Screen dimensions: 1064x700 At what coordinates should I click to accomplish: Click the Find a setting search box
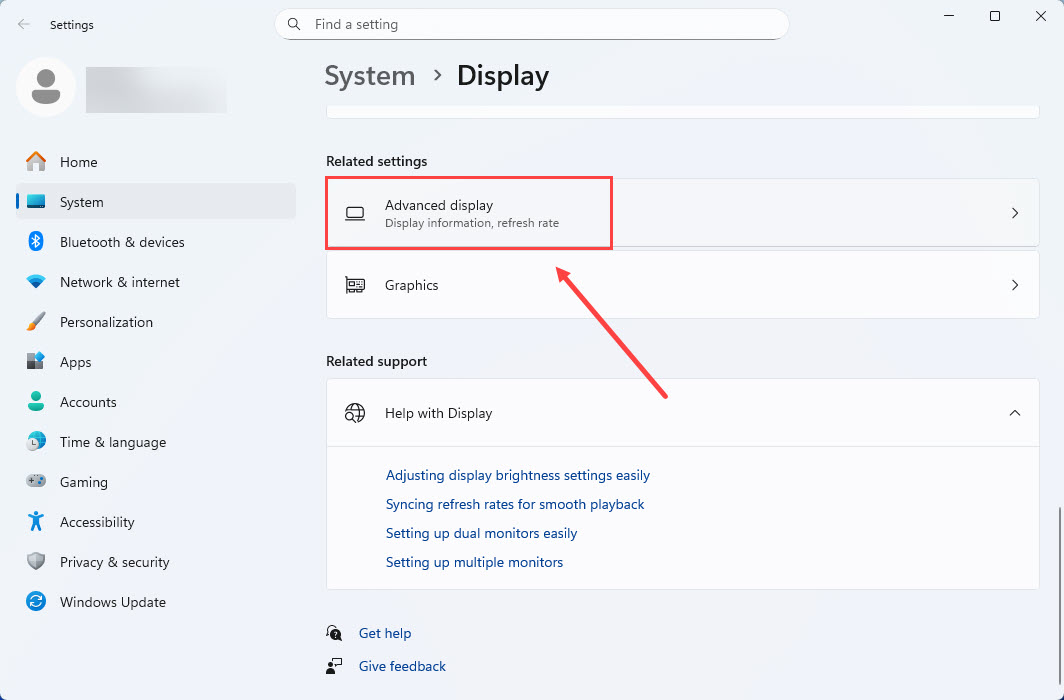[540, 24]
